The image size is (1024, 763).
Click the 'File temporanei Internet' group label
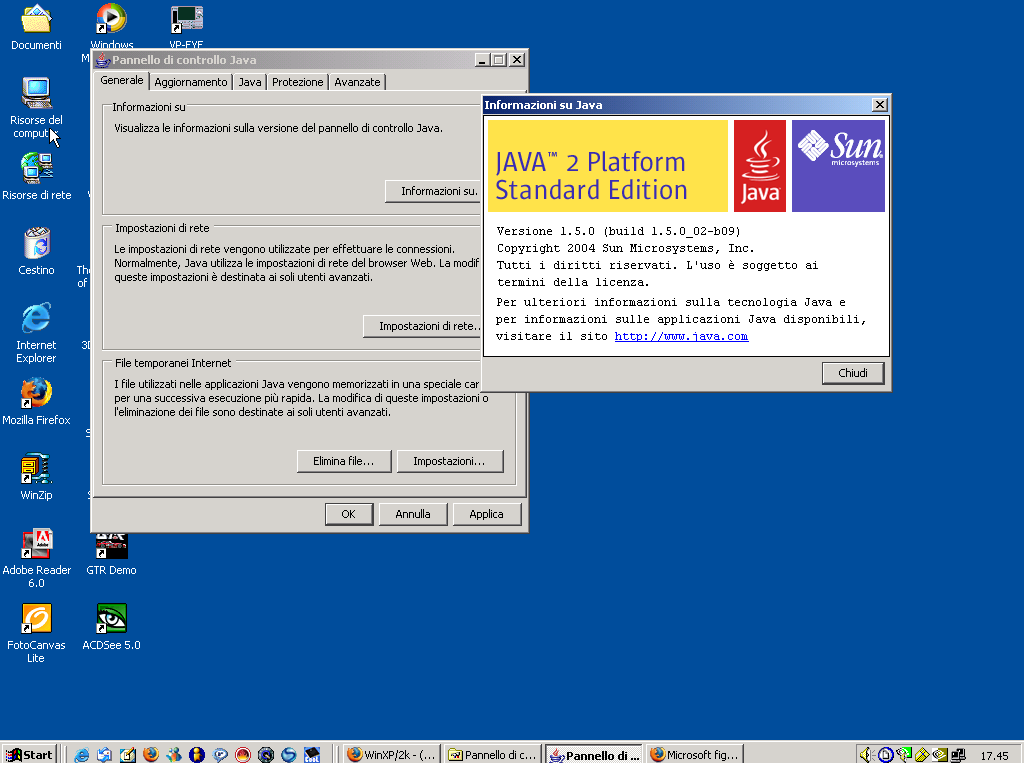tap(173, 363)
